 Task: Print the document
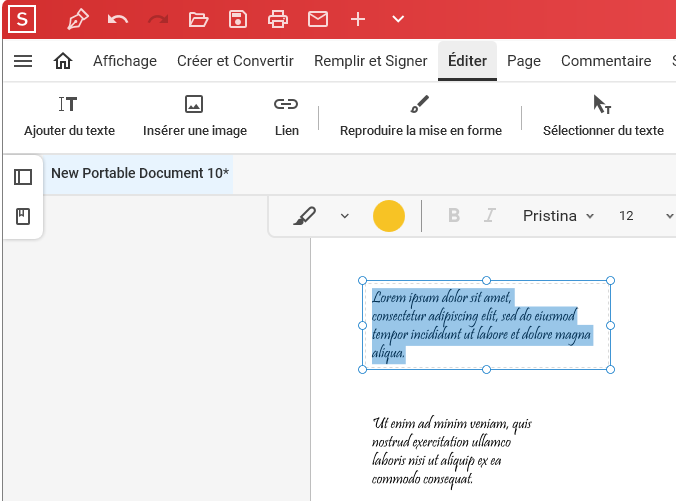278,19
